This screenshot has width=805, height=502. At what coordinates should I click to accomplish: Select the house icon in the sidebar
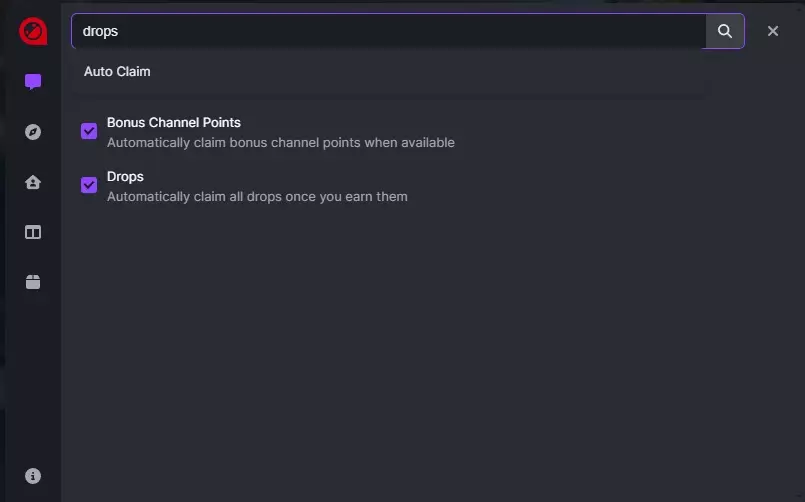33,182
